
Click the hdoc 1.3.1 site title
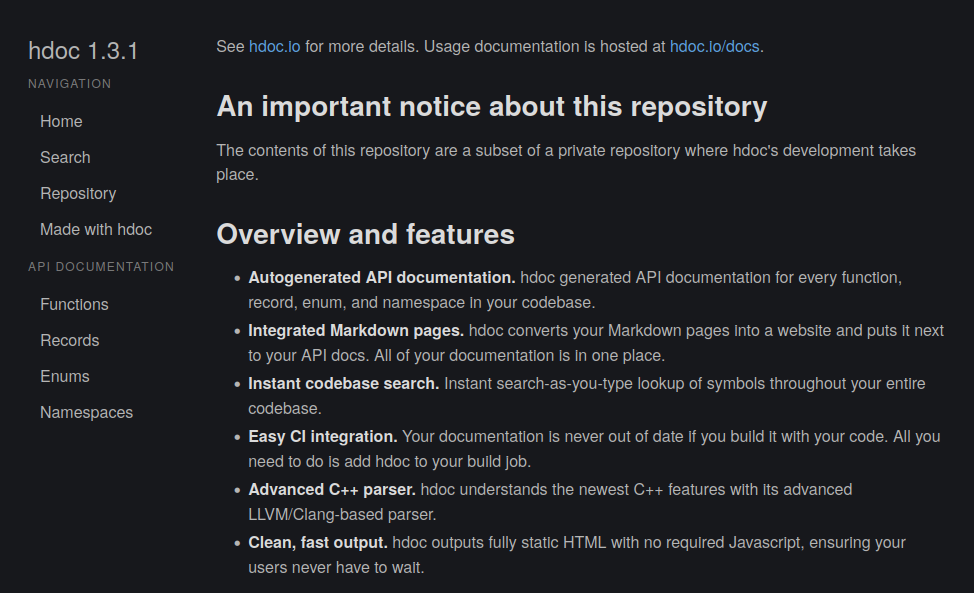(x=83, y=50)
